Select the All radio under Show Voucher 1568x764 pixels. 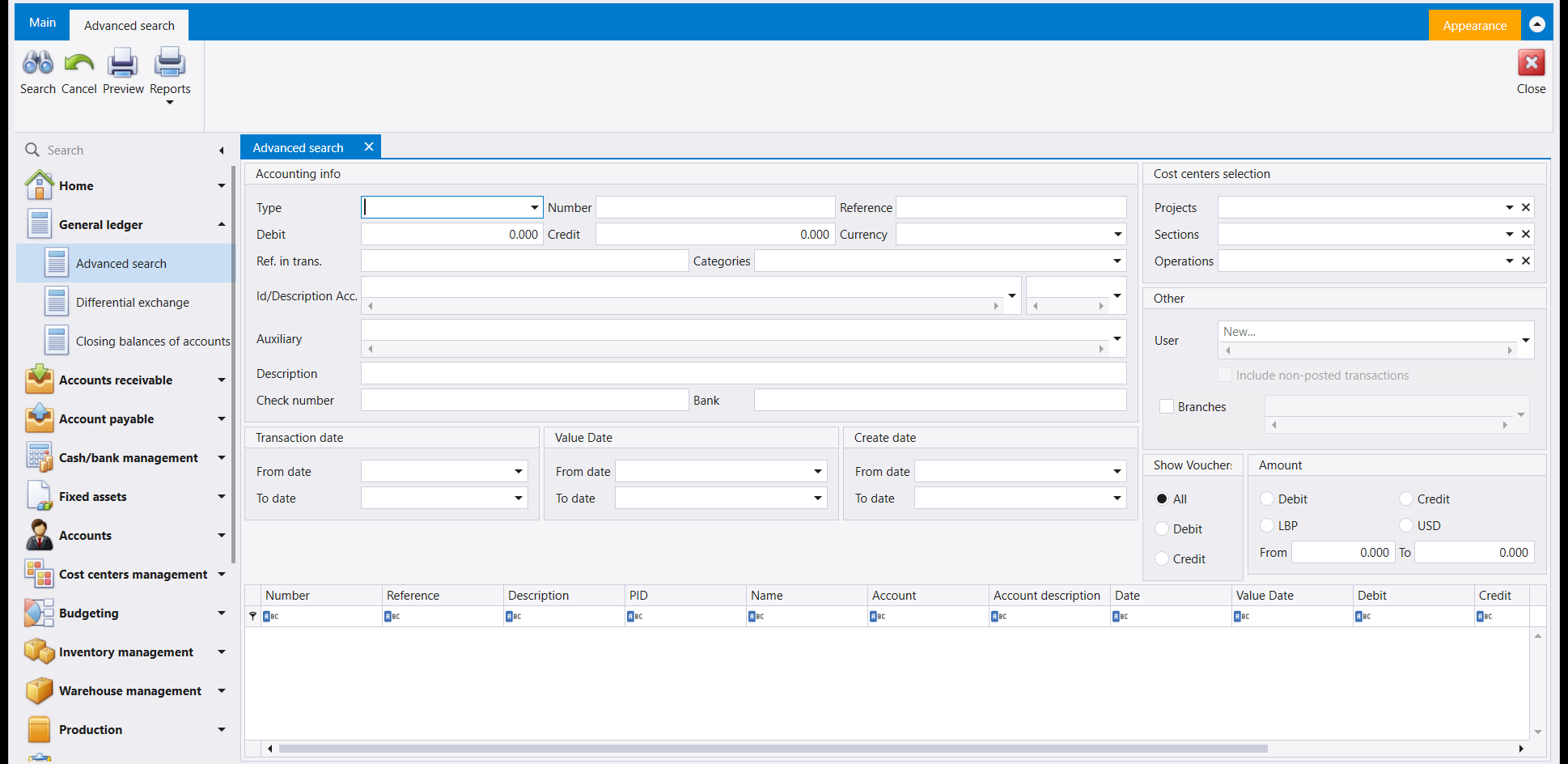(x=1162, y=499)
